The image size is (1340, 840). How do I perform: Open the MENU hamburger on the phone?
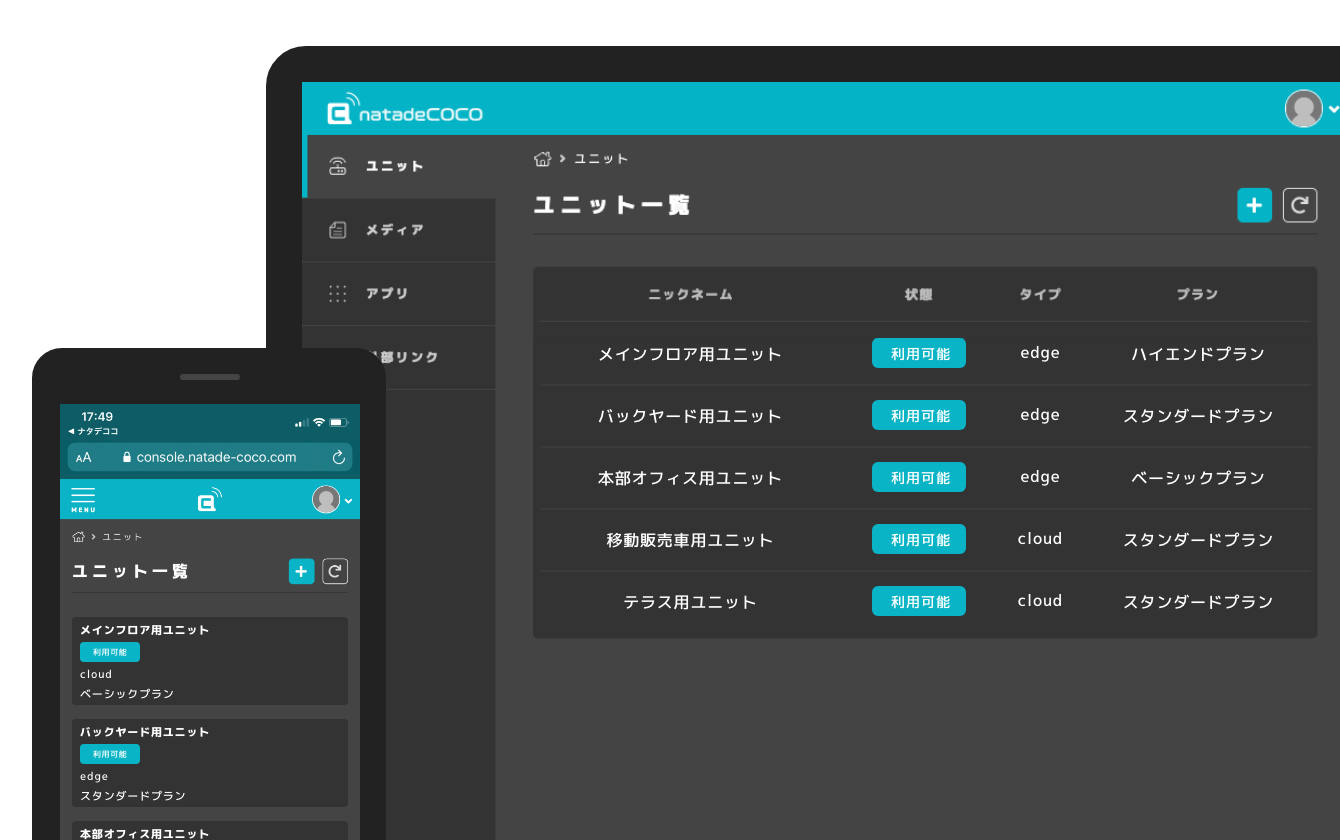click(x=83, y=500)
